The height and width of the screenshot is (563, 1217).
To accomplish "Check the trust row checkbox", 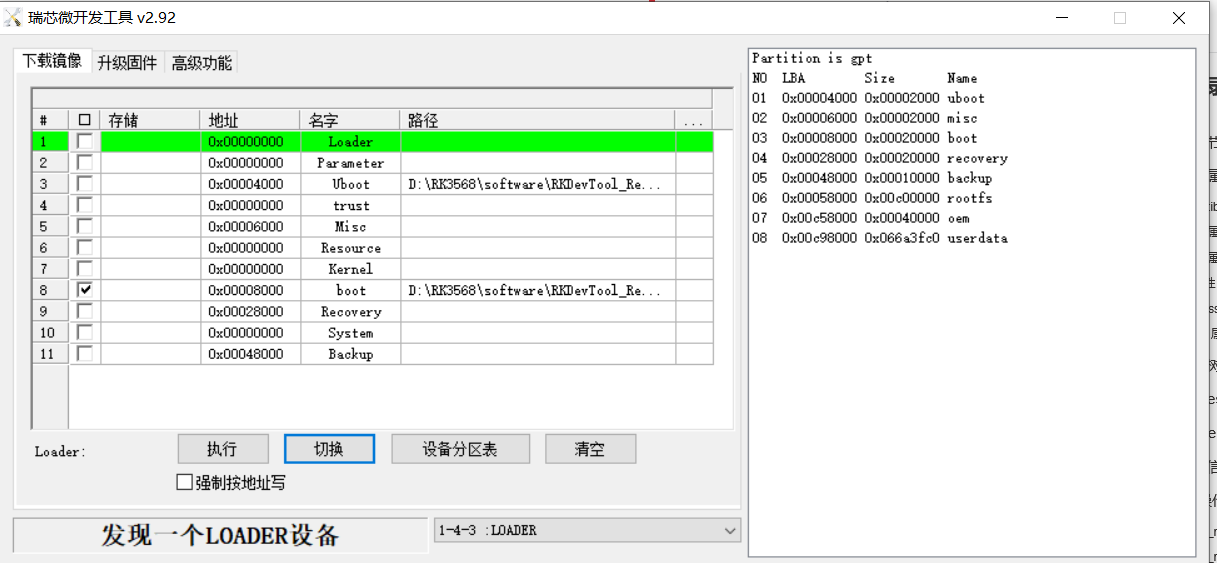I will [x=85, y=205].
